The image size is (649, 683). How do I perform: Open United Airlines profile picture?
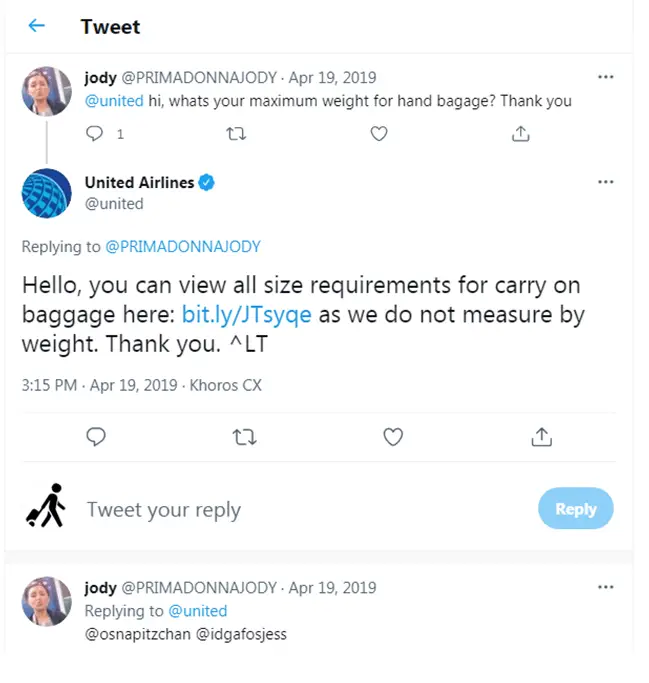47,193
